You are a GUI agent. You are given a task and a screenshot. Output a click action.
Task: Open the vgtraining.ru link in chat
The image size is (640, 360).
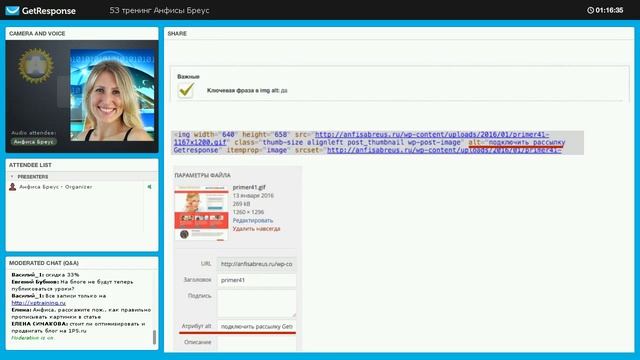(x=38, y=303)
